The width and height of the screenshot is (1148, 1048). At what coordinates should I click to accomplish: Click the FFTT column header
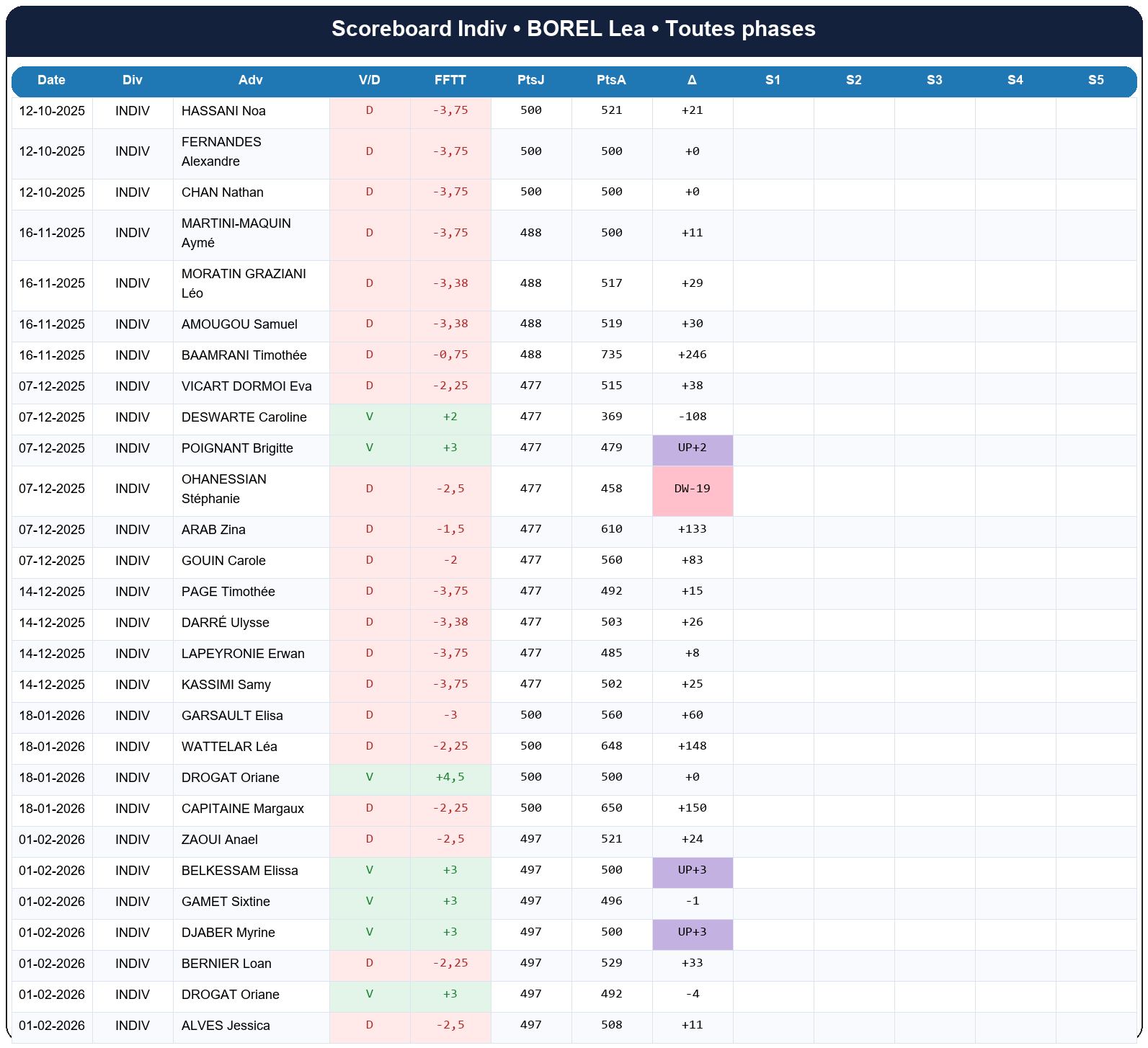tap(450, 80)
